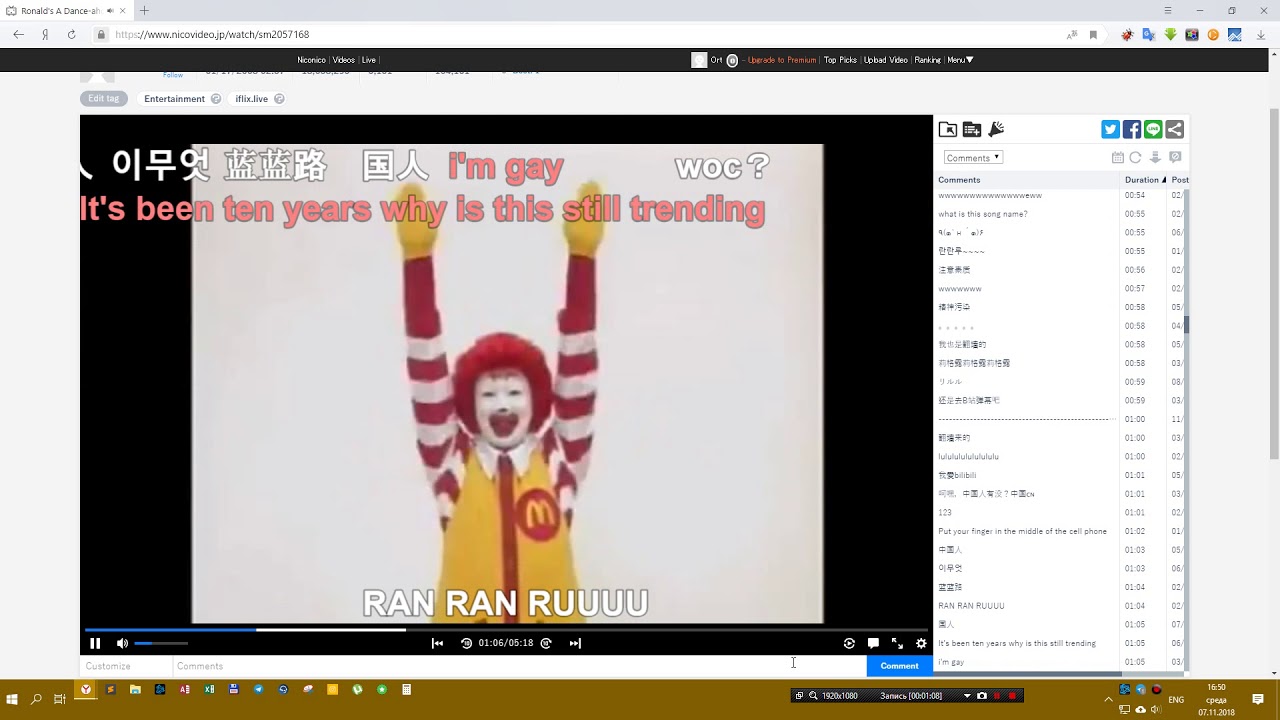1280x720 pixels.
Task: Toggle comment overlay visibility in the player
Action: pyautogui.click(x=873, y=643)
